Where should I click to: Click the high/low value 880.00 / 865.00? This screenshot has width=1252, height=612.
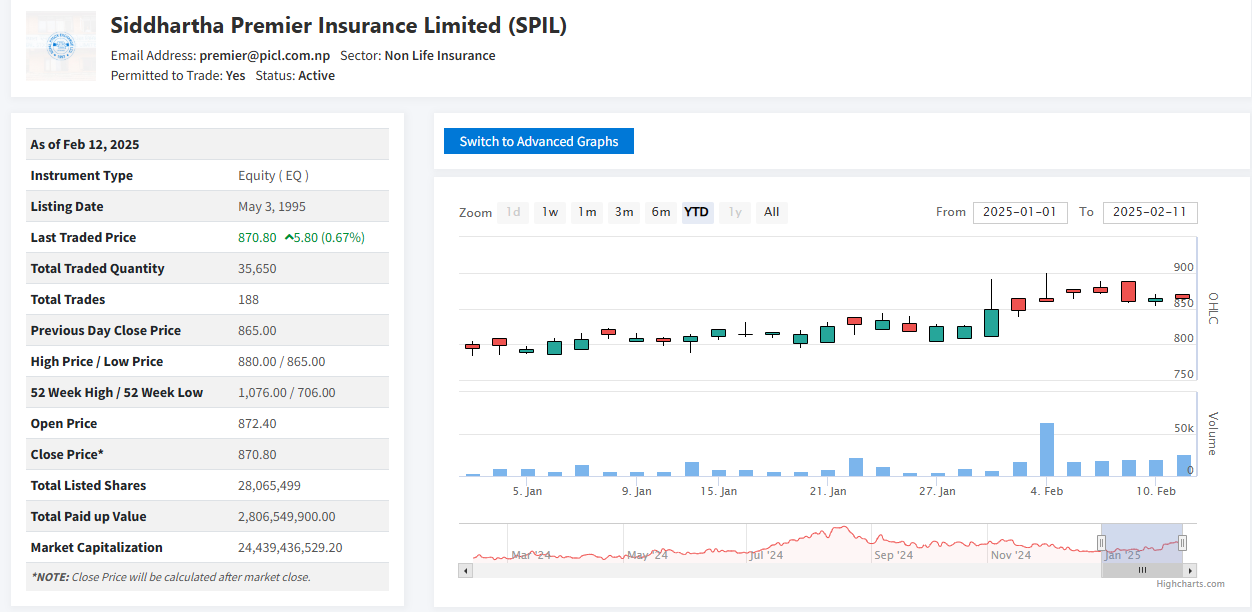point(281,362)
